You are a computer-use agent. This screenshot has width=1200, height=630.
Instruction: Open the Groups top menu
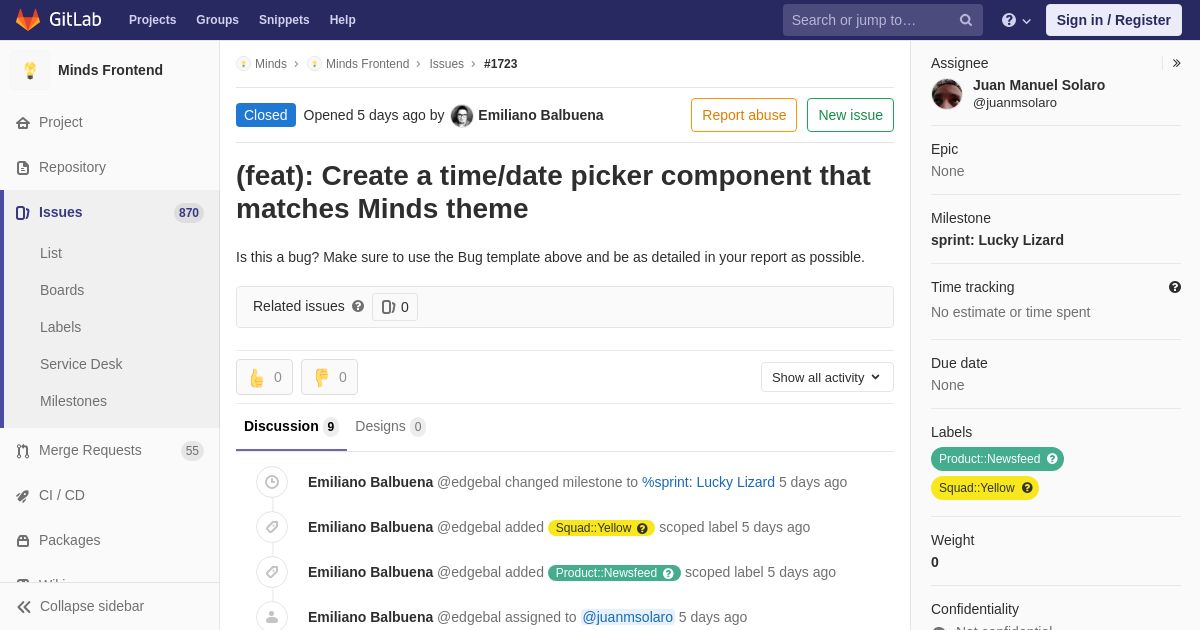click(217, 20)
